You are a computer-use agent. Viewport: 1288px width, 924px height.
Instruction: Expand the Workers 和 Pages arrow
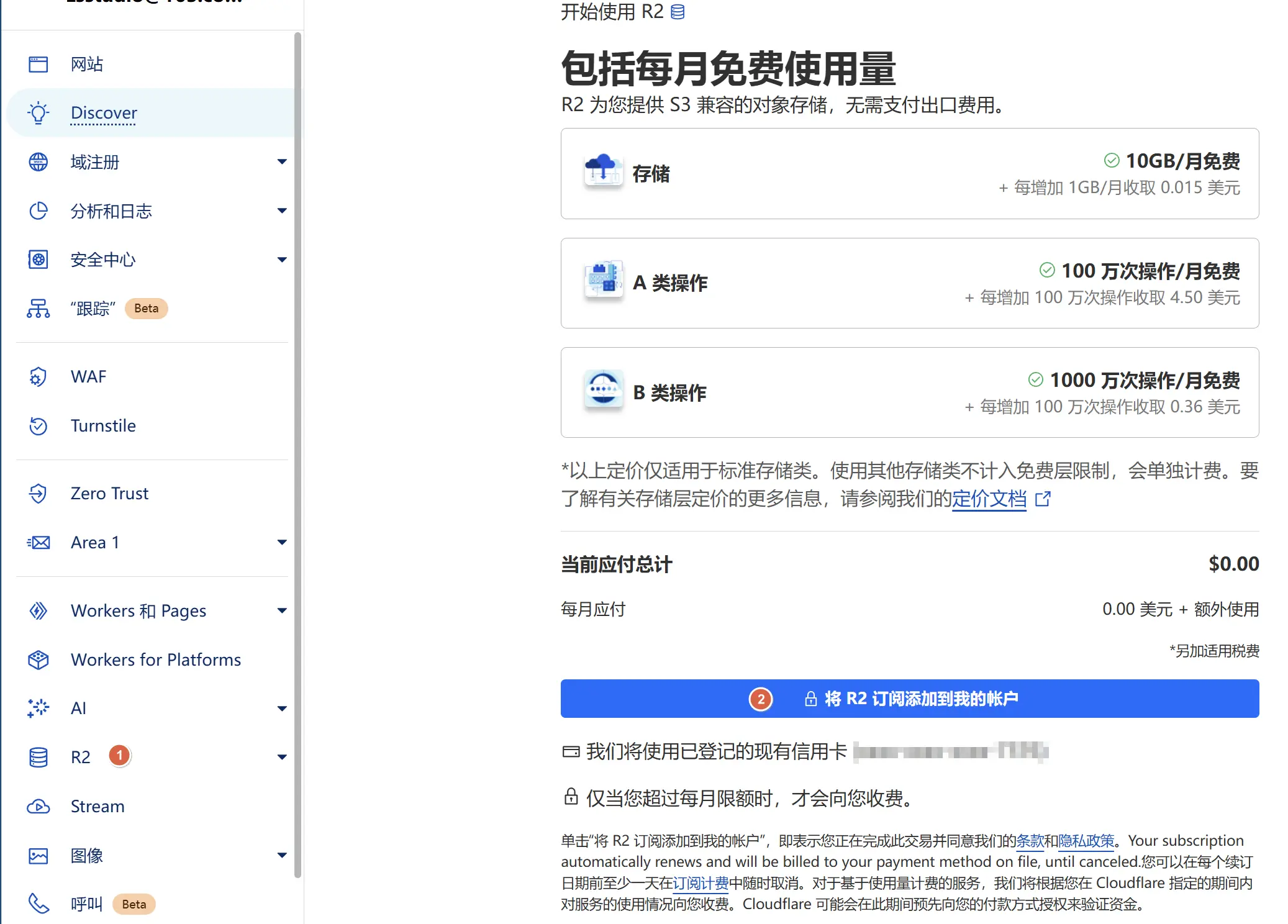point(282,611)
